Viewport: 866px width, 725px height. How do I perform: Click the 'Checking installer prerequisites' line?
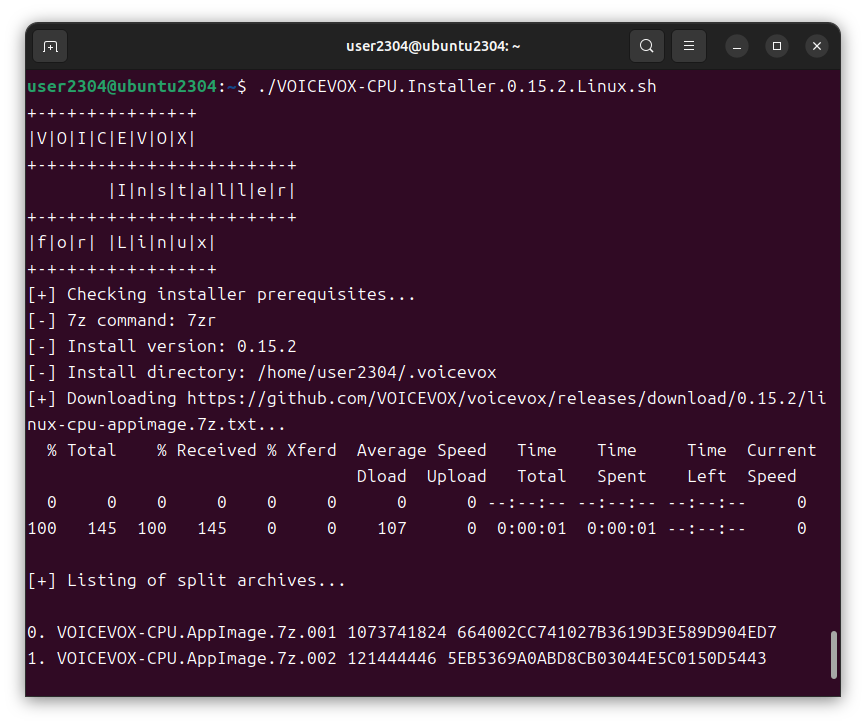click(221, 294)
